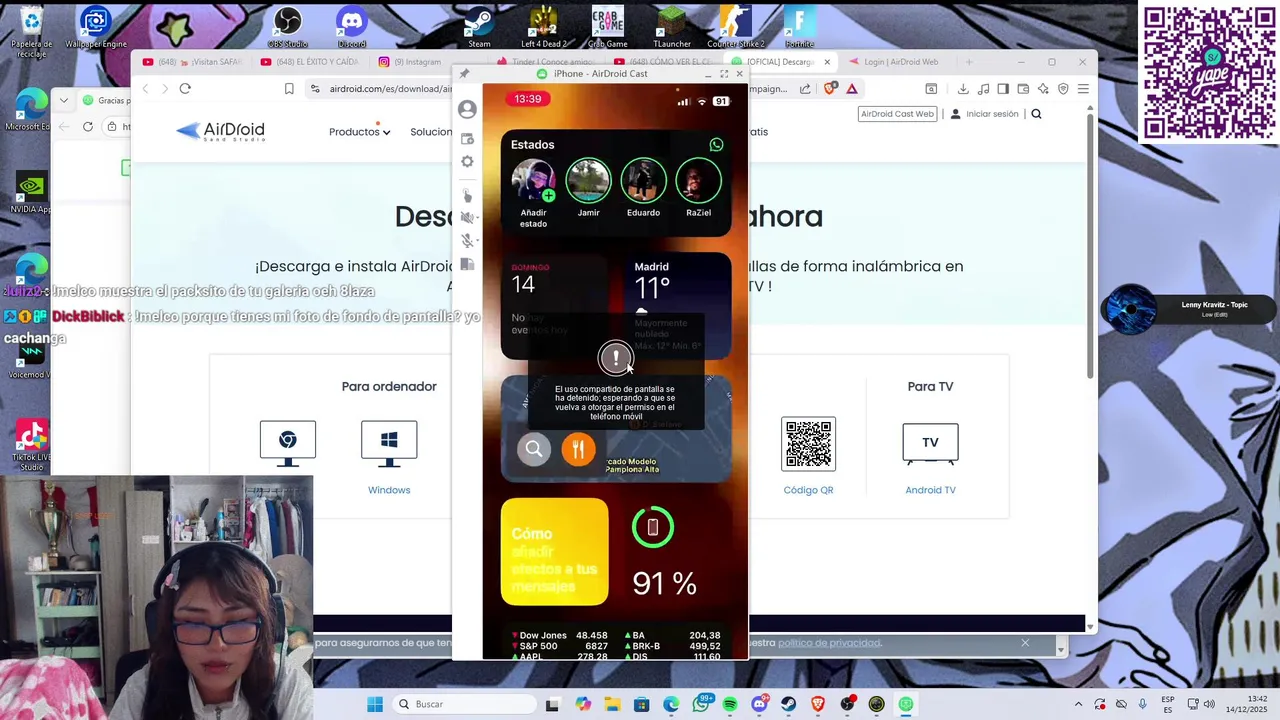
Task: Switch to the 'Visitan SAFARI' YouTube tab
Action: [192, 62]
